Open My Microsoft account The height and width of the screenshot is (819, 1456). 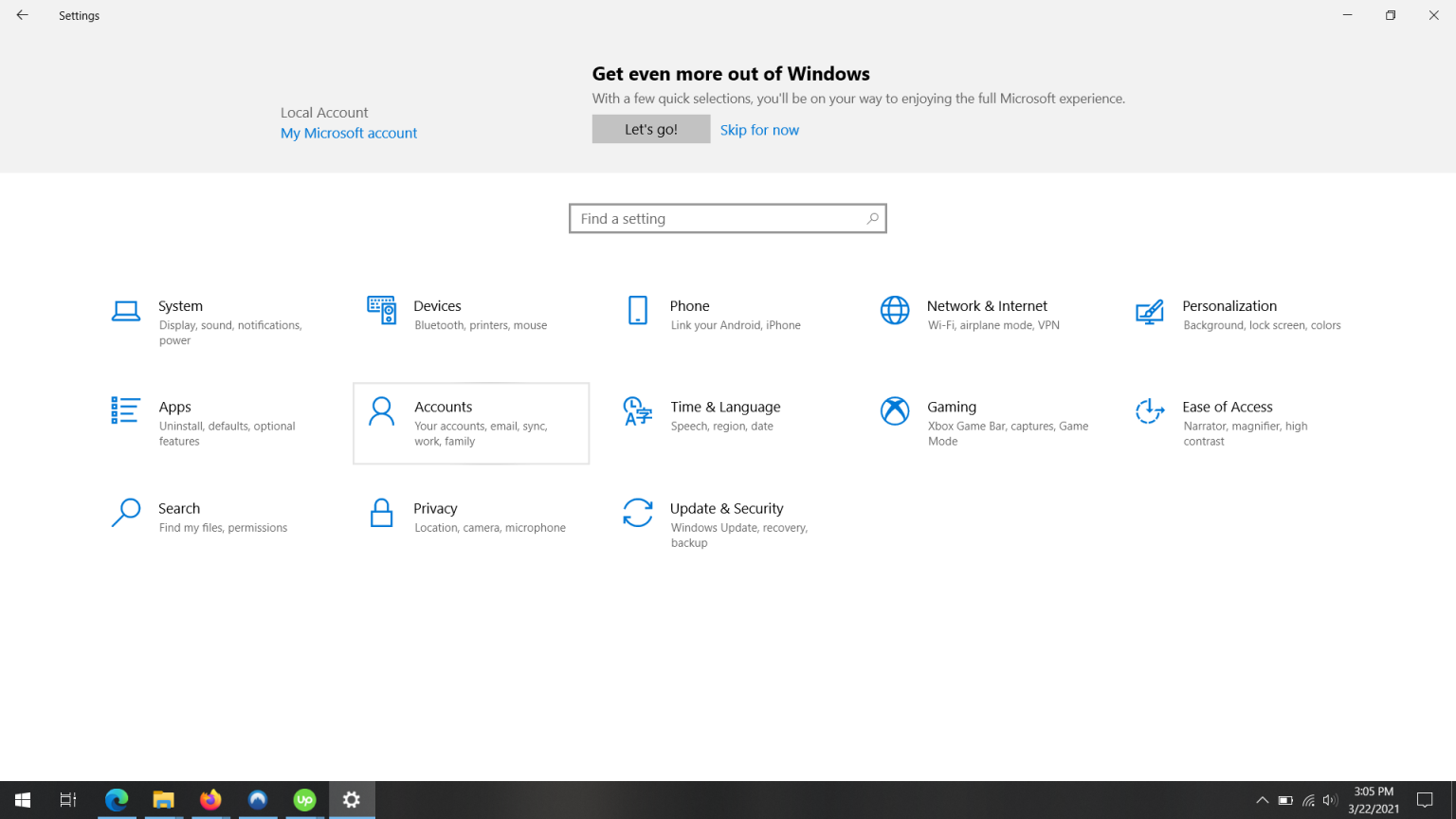click(349, 133)
